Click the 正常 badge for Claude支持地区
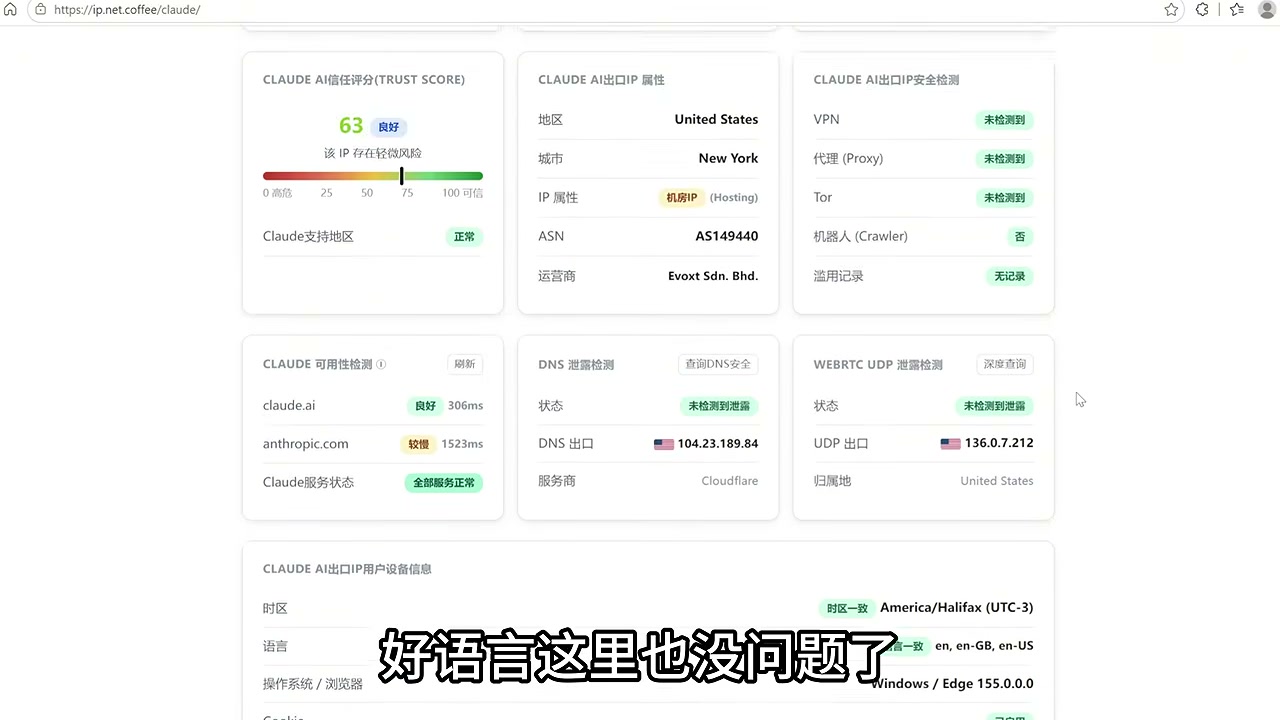 pos(464,237)
